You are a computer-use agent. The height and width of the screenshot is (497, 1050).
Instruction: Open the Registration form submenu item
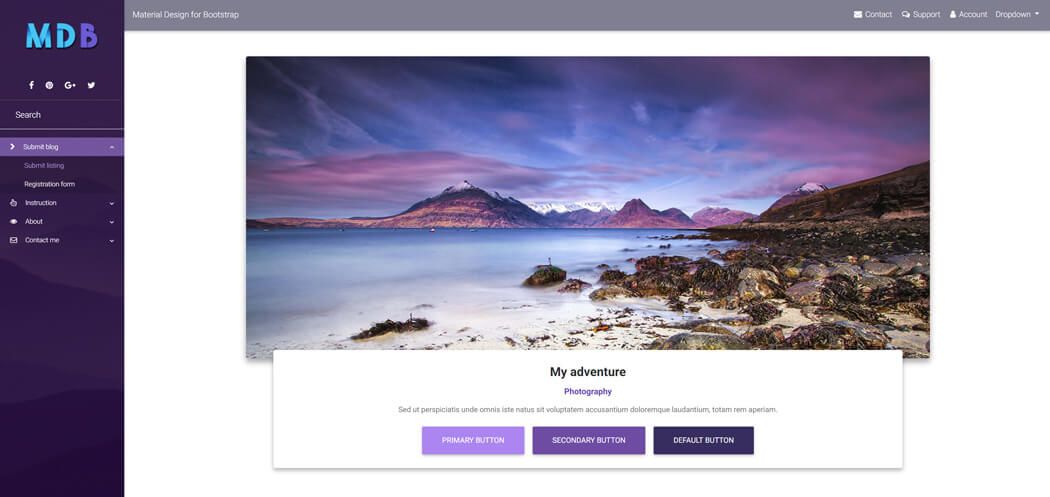(50, 184)
